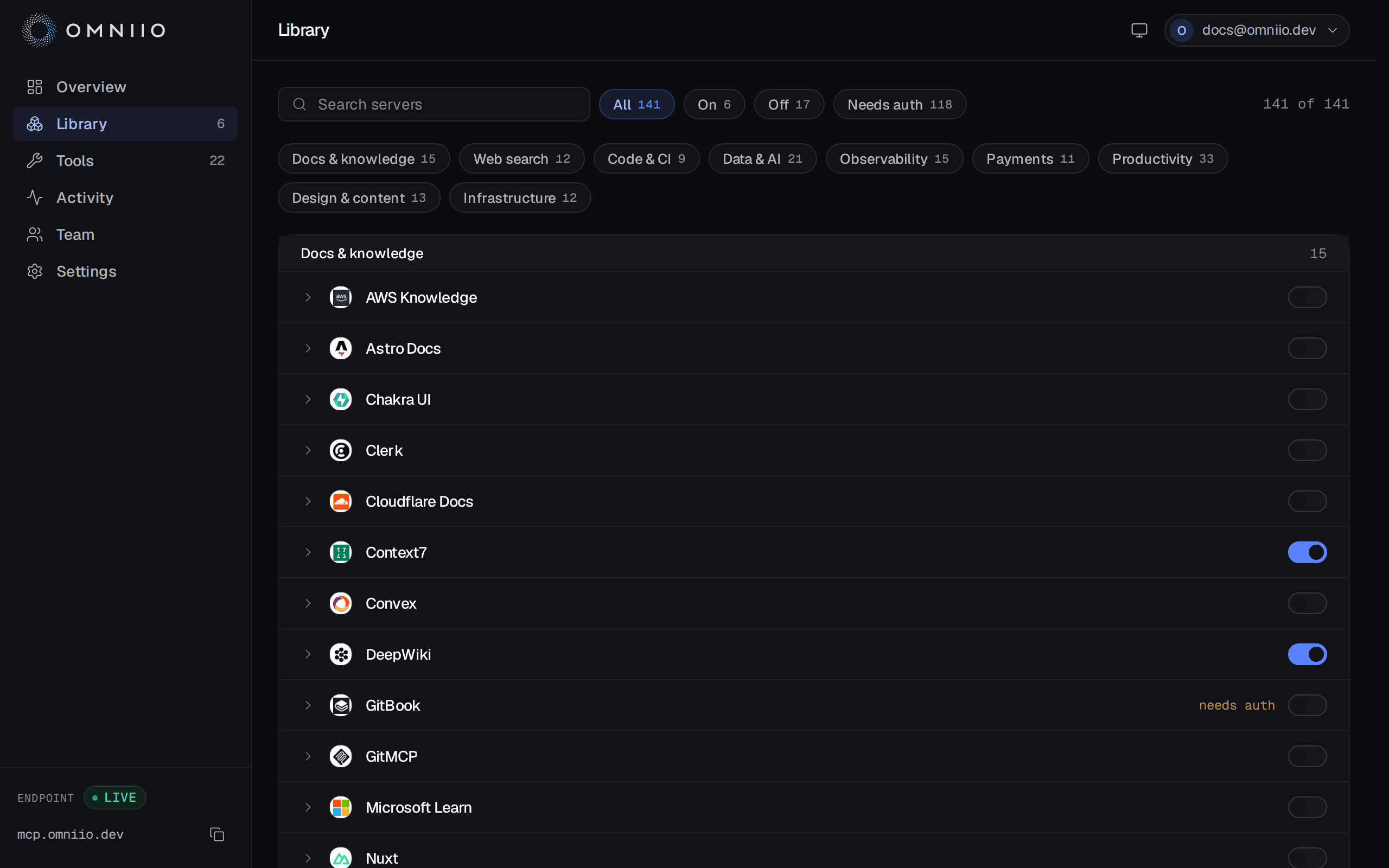Click the Settings gear icon
Viewport: 1389px width, 868px height.
pyautogui.click(x=35, y=271)
